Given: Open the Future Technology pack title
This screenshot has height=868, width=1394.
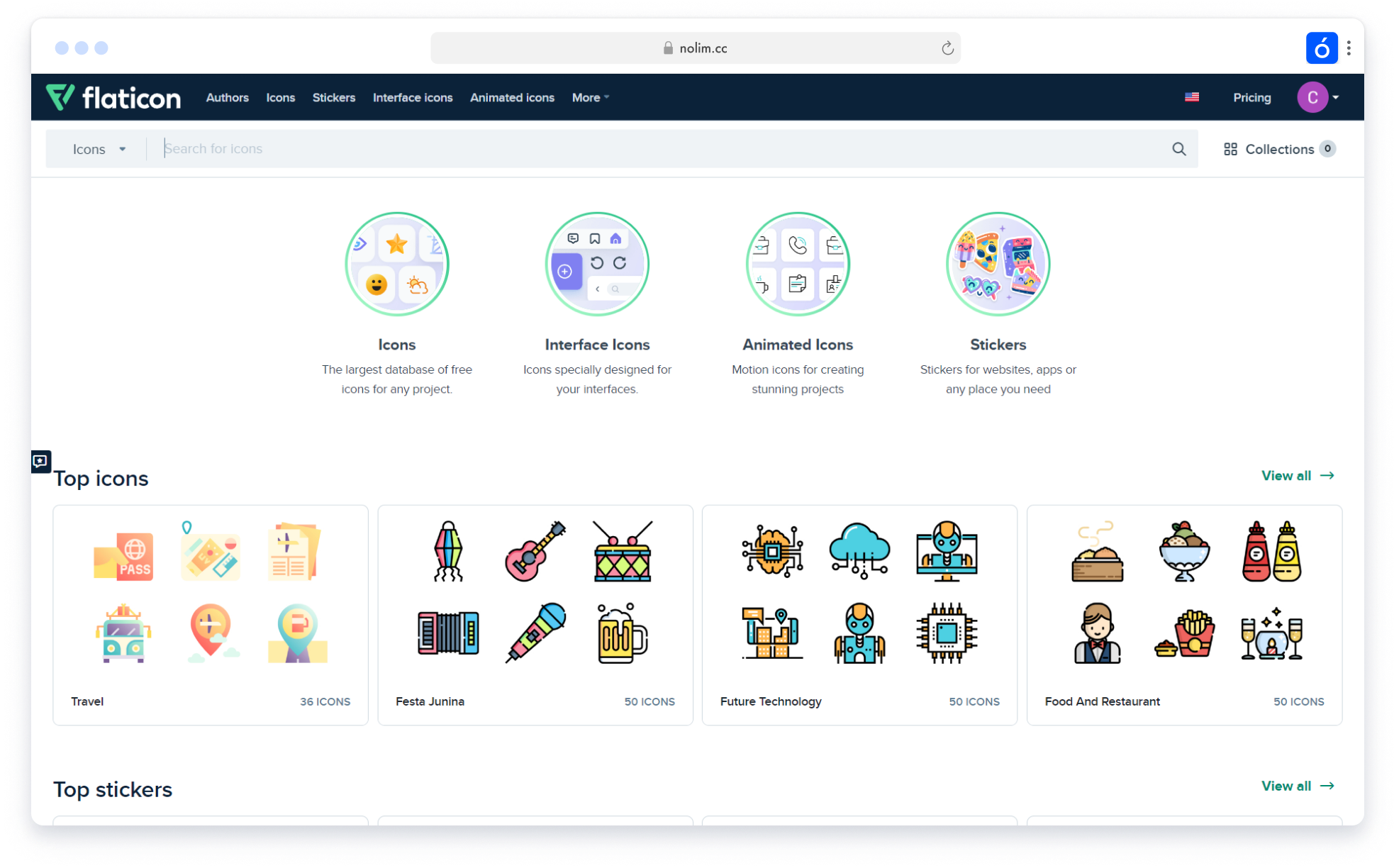Looking at the screenshot, I should 771,701.
